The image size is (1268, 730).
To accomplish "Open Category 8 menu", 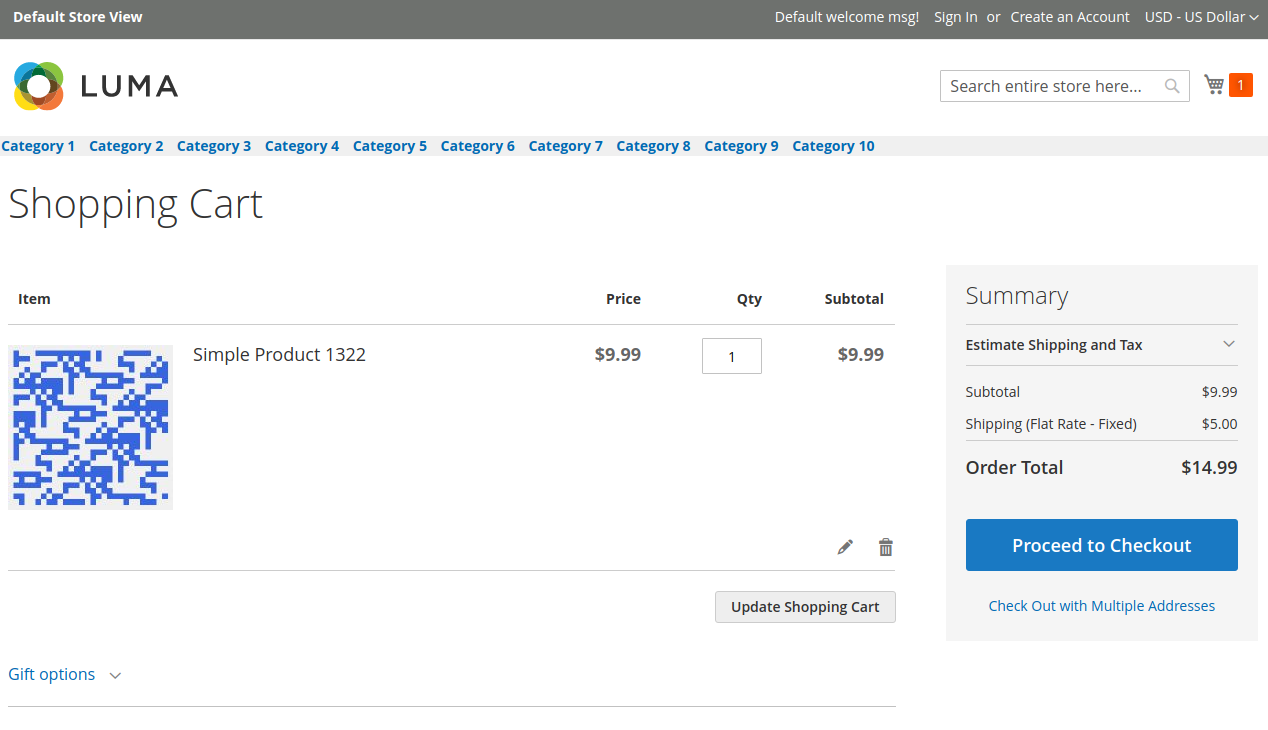I will point(653,146).
